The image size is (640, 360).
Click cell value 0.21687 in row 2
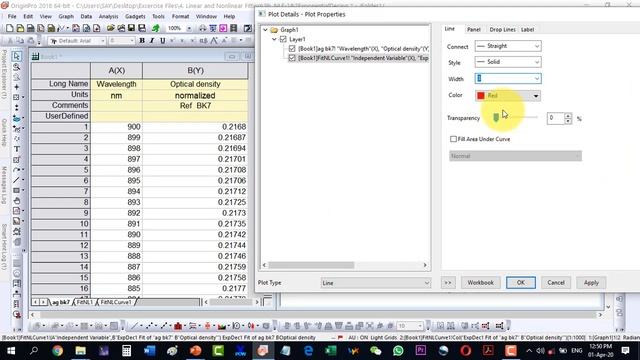(x=195, y=138)
